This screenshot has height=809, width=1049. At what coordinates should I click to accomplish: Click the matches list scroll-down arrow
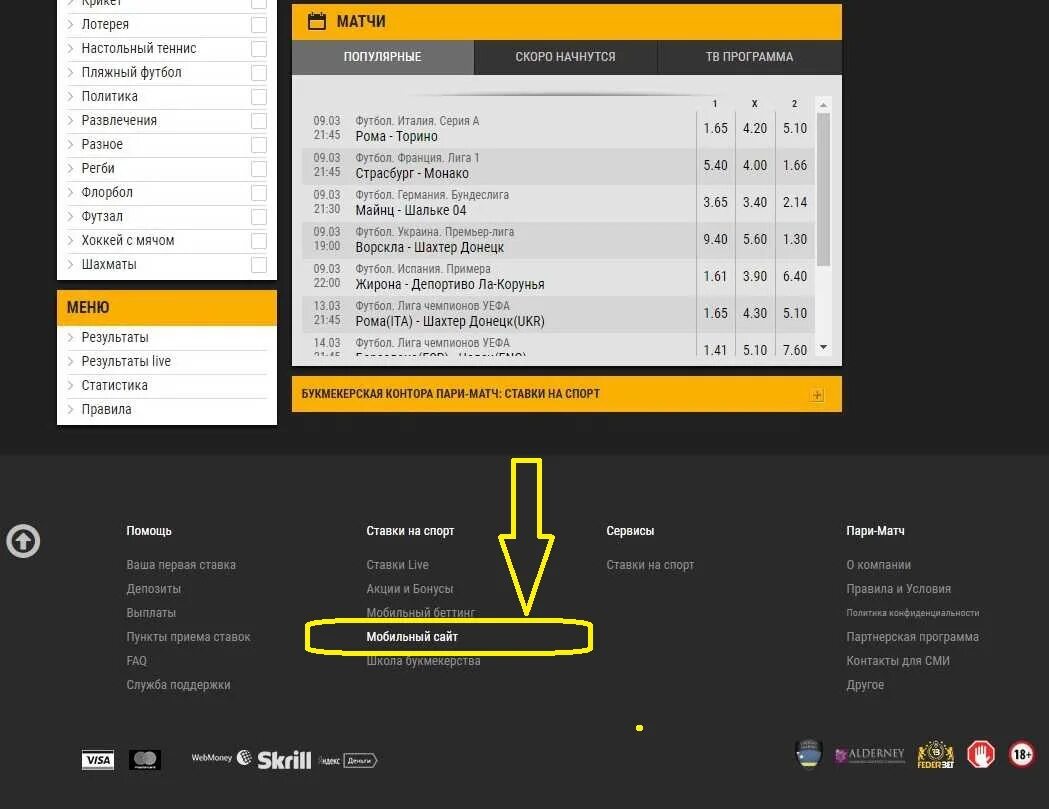point(824,347)
